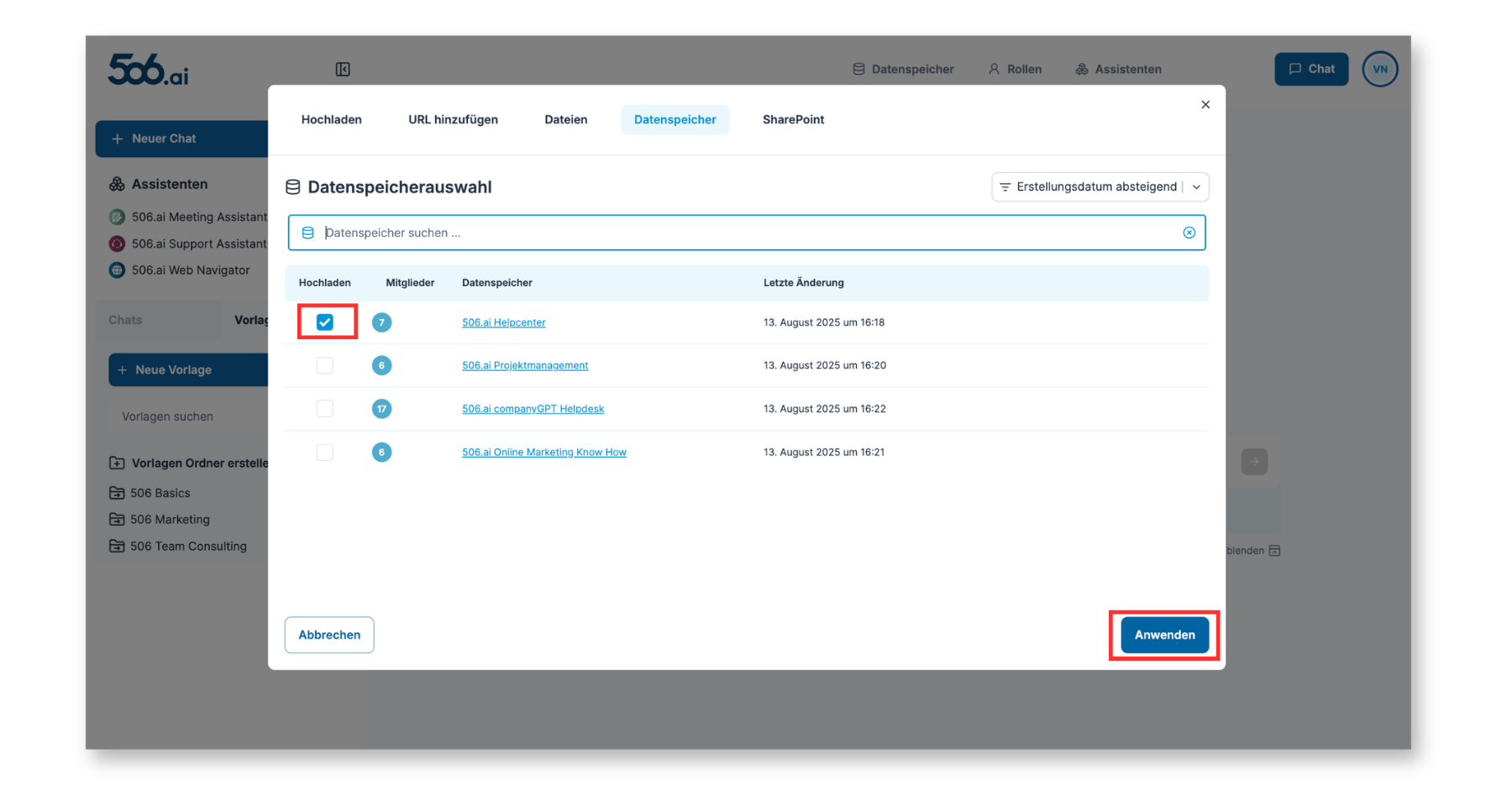Open the 506.ai Projektmanagement link
1512x806 pixels.
click(525, 365)
